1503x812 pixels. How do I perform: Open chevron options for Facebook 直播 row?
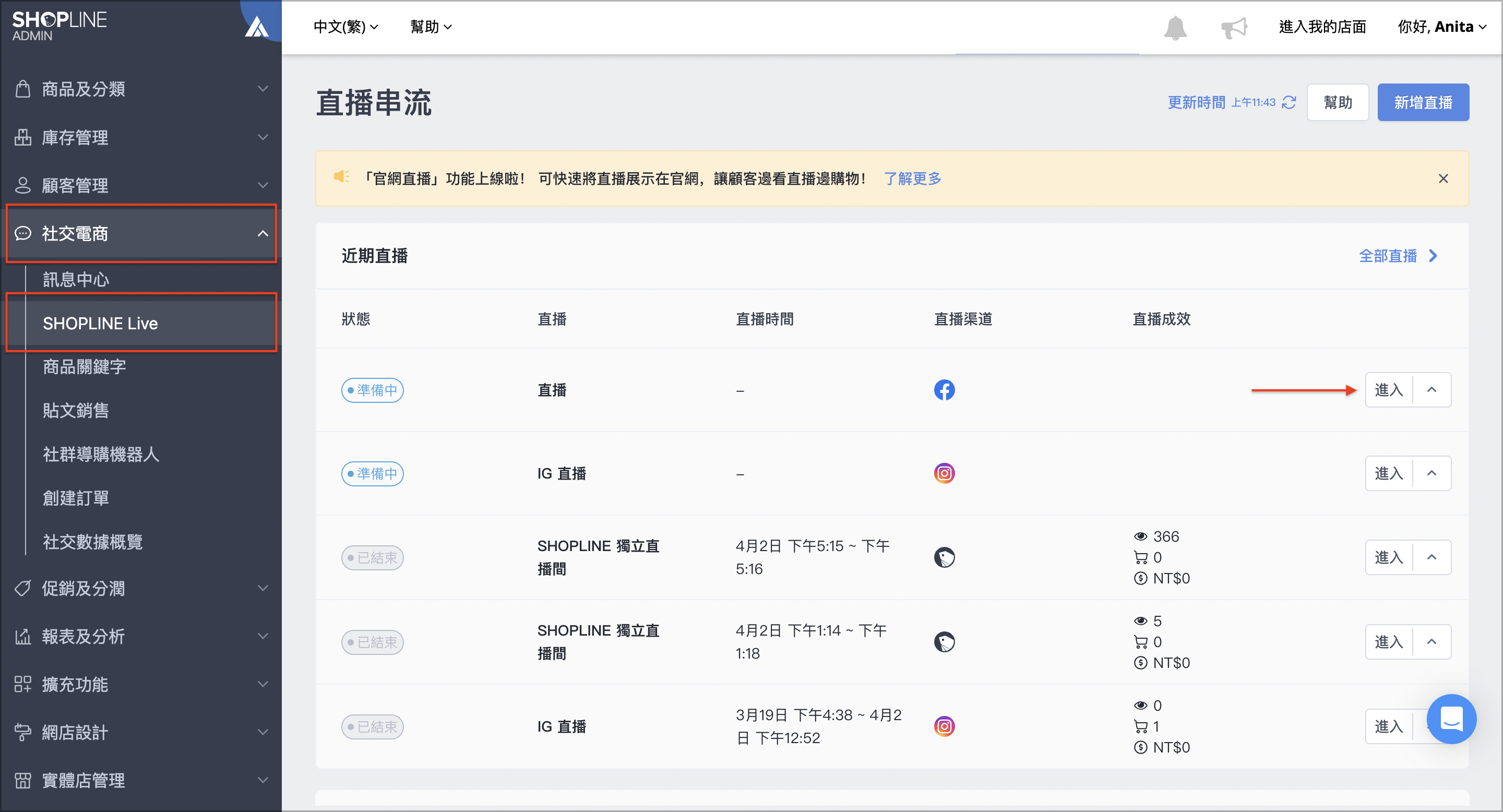(1431, 390)
